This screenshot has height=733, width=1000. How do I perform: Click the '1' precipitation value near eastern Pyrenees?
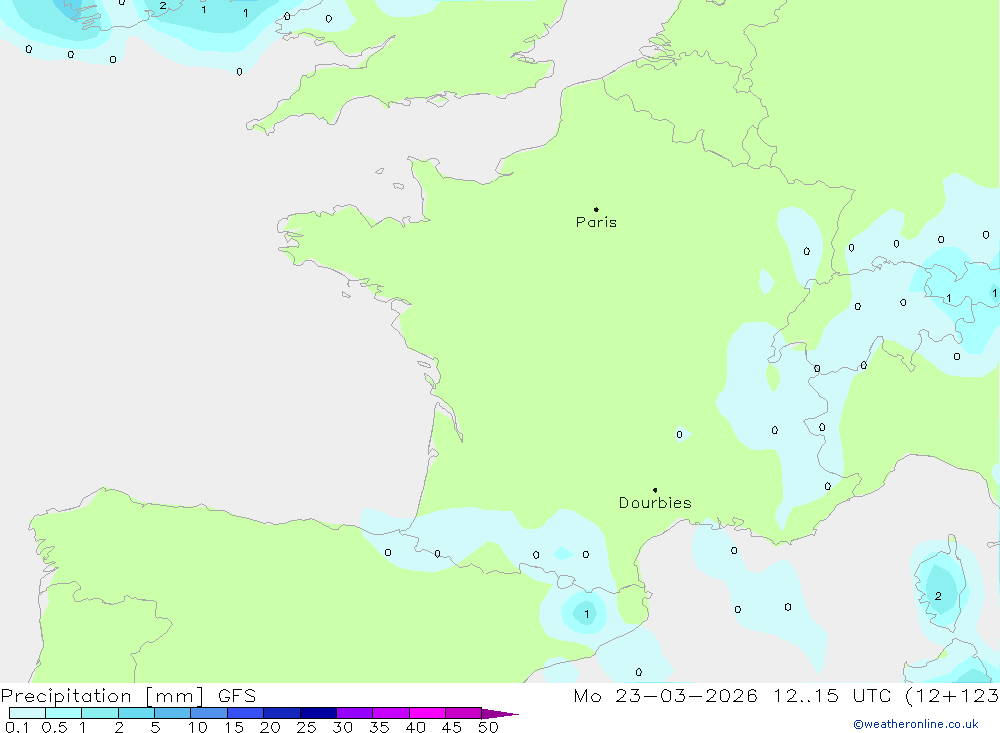[x=586, y=614]
